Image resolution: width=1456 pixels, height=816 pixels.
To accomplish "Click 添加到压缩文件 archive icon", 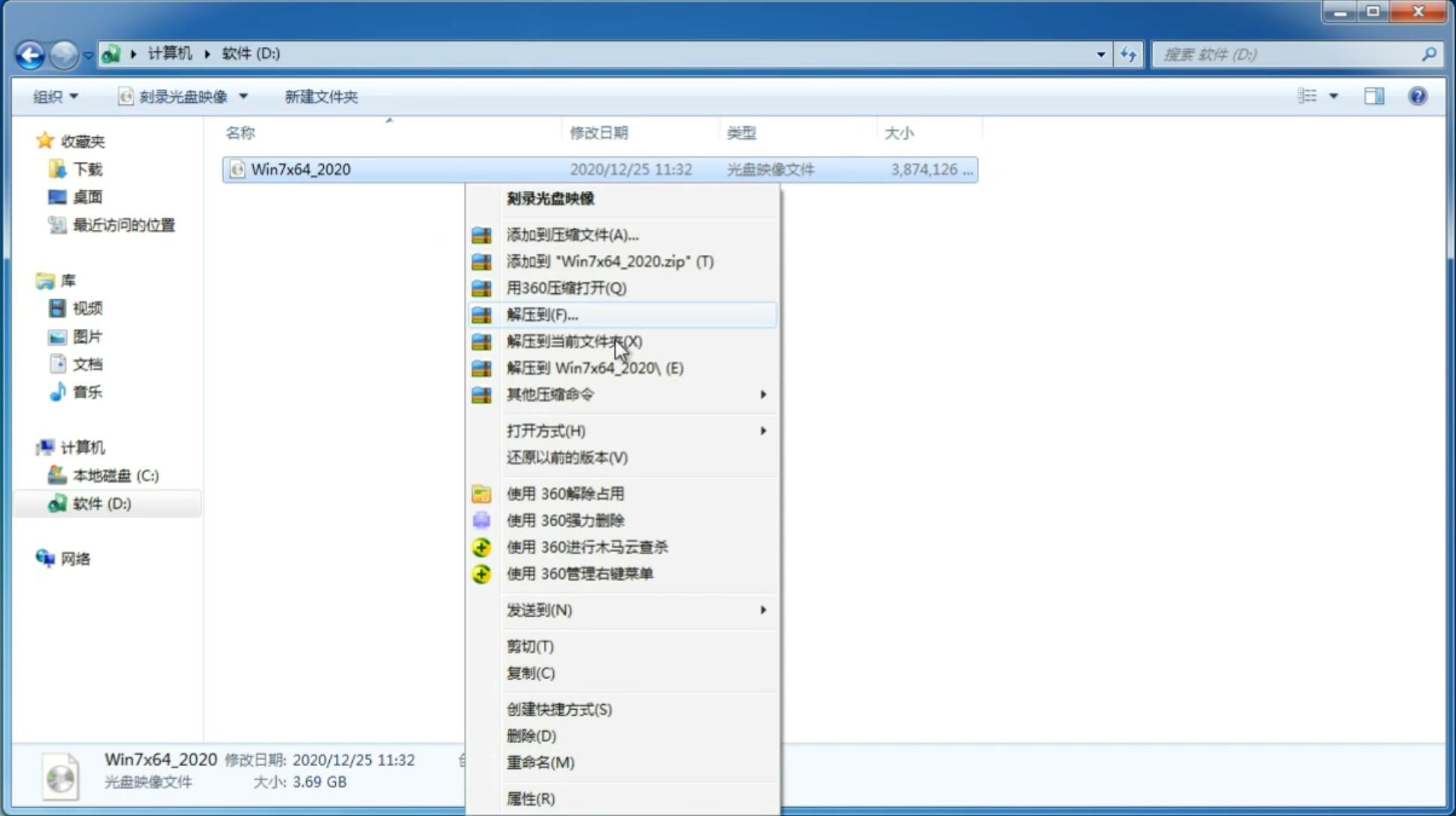I will click(483, 234).
